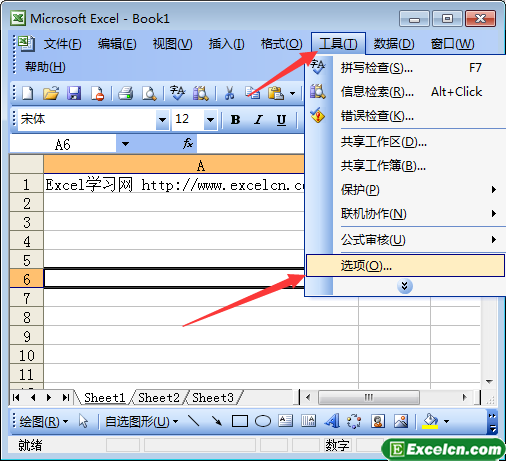506x461 pixels.
Task: Open the paste options dropdown arrow
Action: [292, 94]
